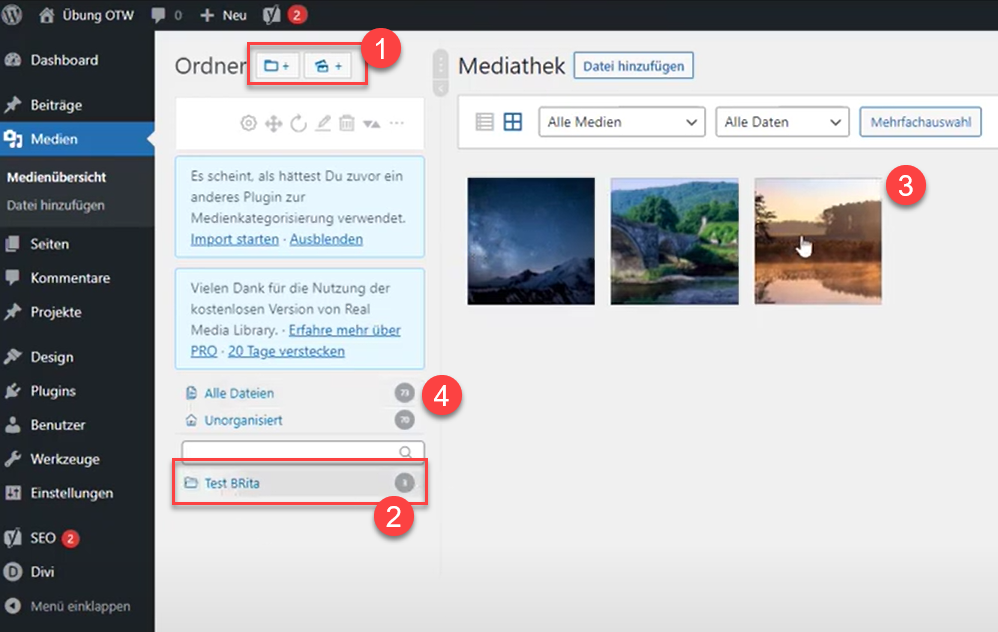Click the new folder button
998x632 pixels.
click(x=277, y=66)
